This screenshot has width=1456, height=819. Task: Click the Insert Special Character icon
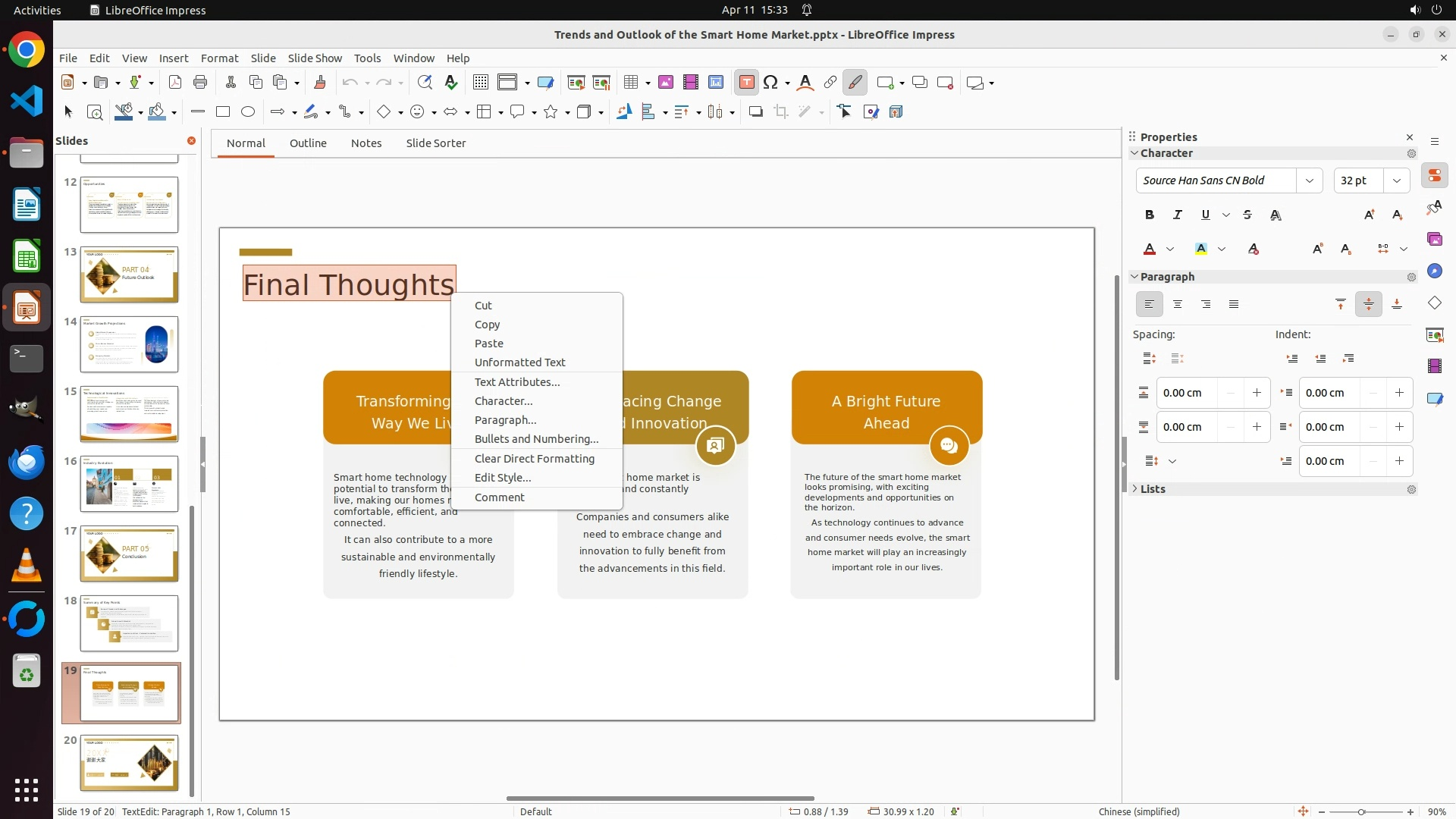tap(770, 83)
